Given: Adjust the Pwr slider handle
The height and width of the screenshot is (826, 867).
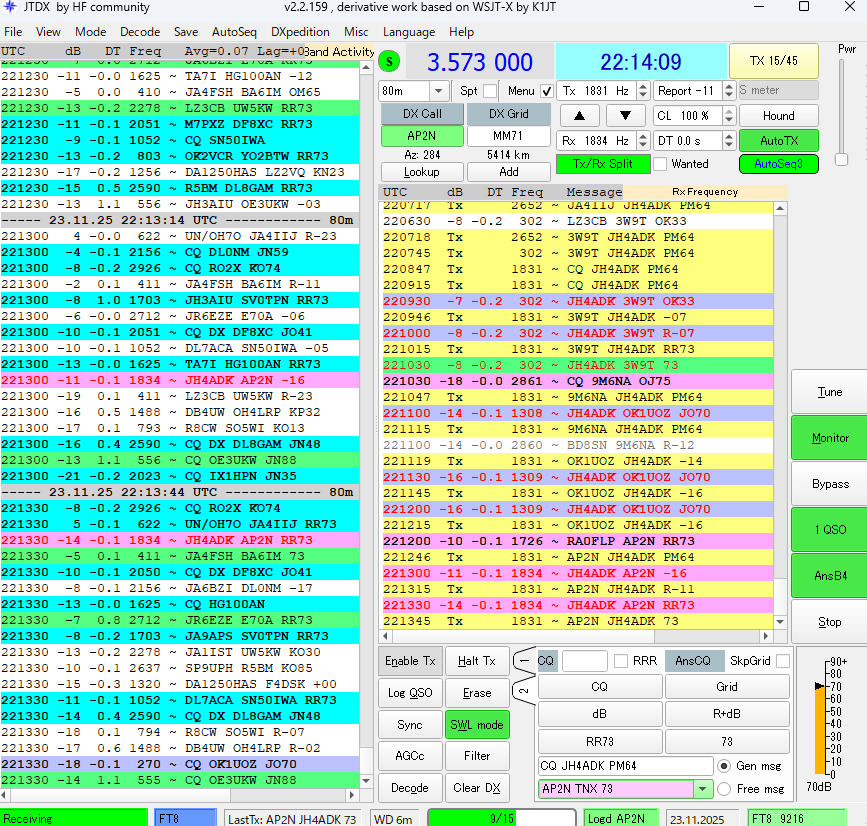Looking at the screenshot, I should coord(841,159).
